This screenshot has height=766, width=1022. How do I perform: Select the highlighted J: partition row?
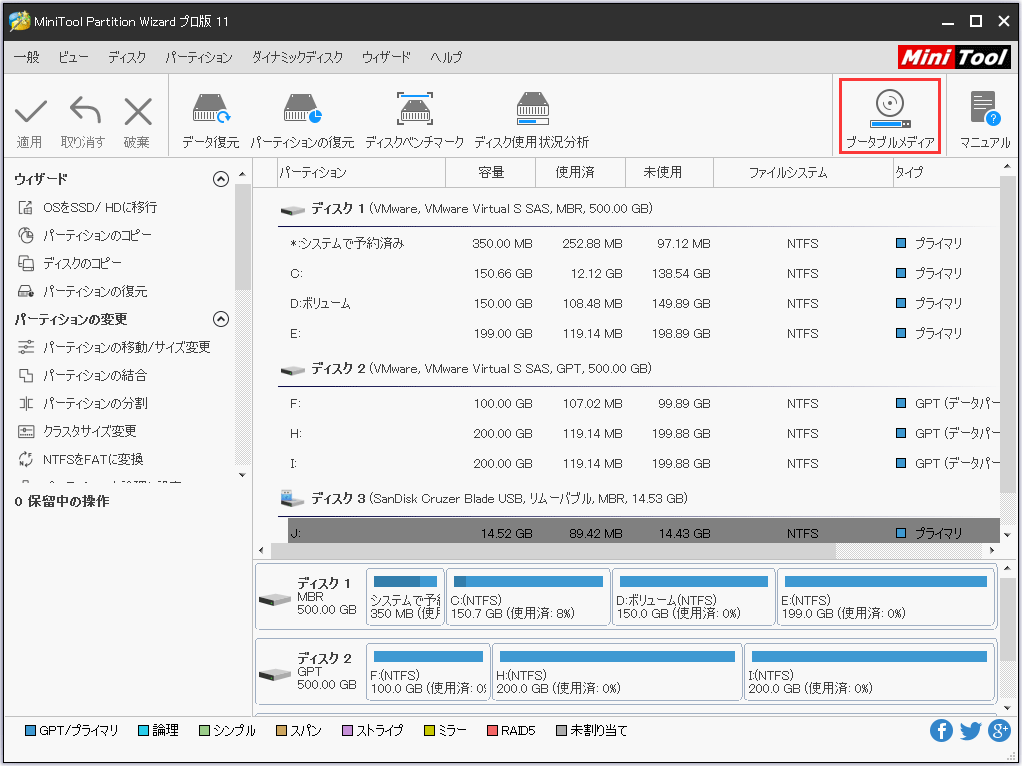pyautogui.click(x=643, y=531)
